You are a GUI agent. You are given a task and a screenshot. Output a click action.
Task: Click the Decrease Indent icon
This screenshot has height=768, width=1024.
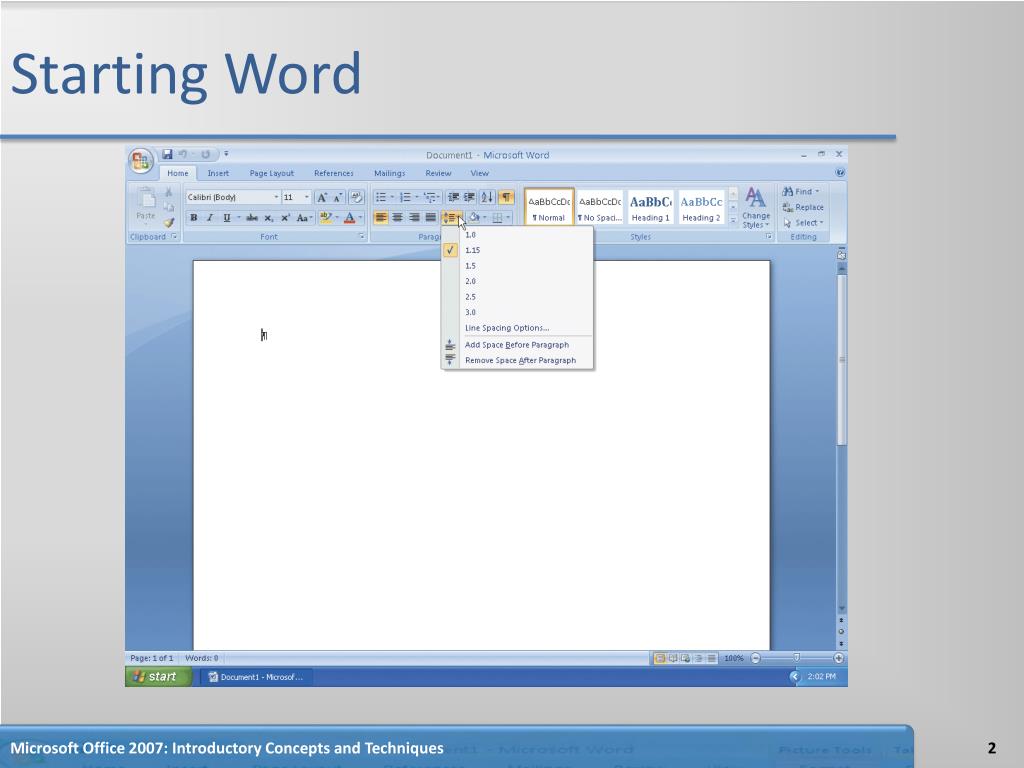pos(453,197)
